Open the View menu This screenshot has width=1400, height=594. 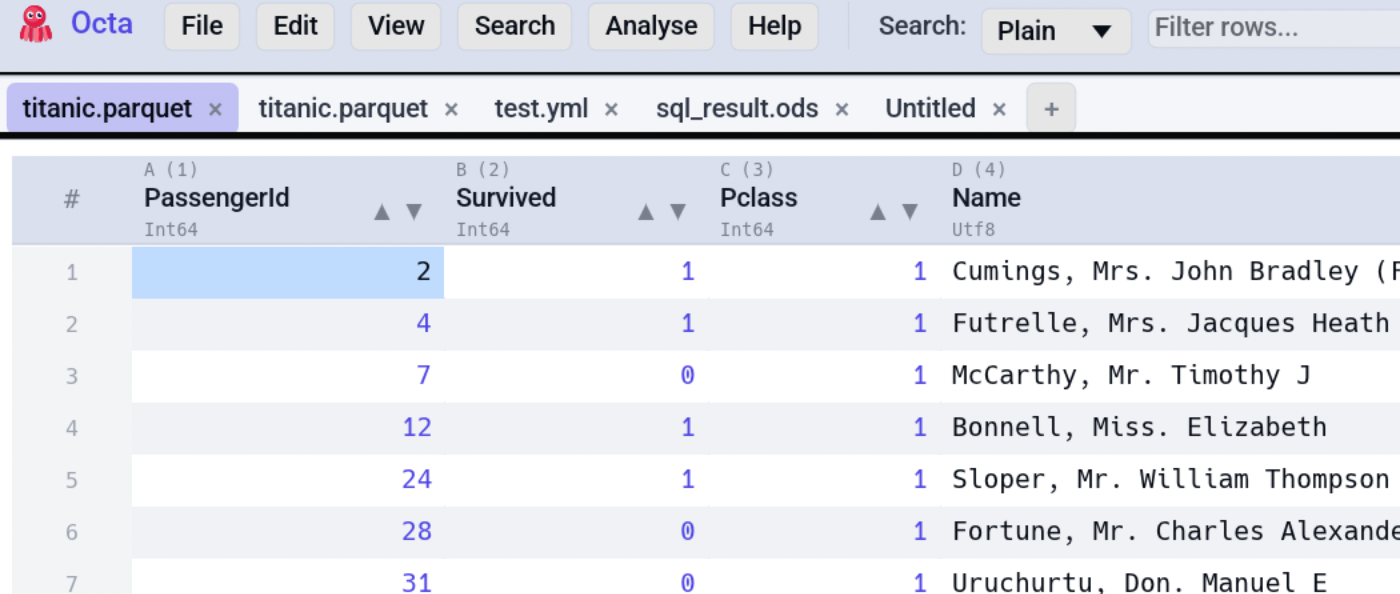coord(396,26)
